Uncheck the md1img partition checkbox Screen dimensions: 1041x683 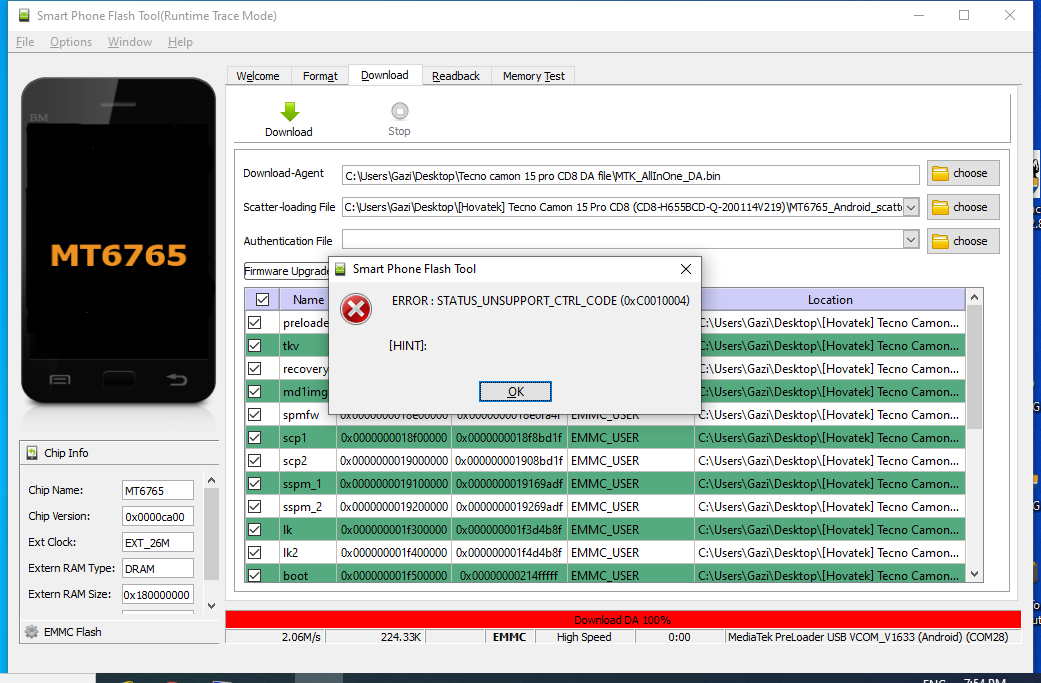[x=254, y=392]
